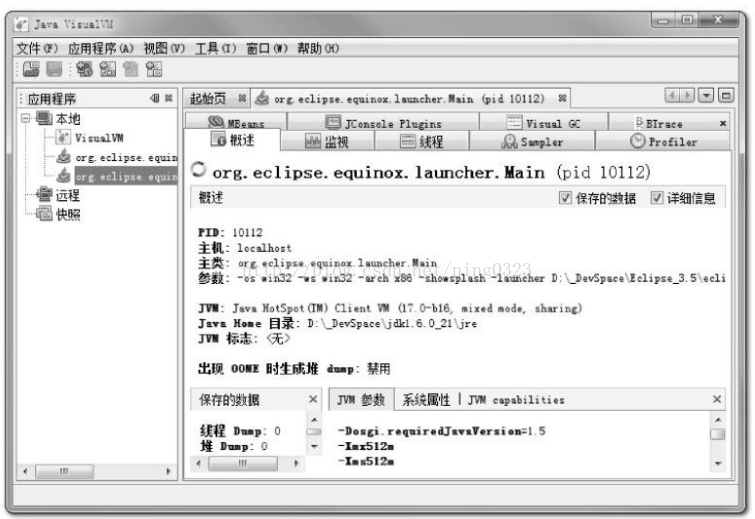755x519 pixels.
Task: Click the -Dosgi.requiredJavaVersion=1.5 argument text
Action: pyautogui.click(x=442, y=431)
